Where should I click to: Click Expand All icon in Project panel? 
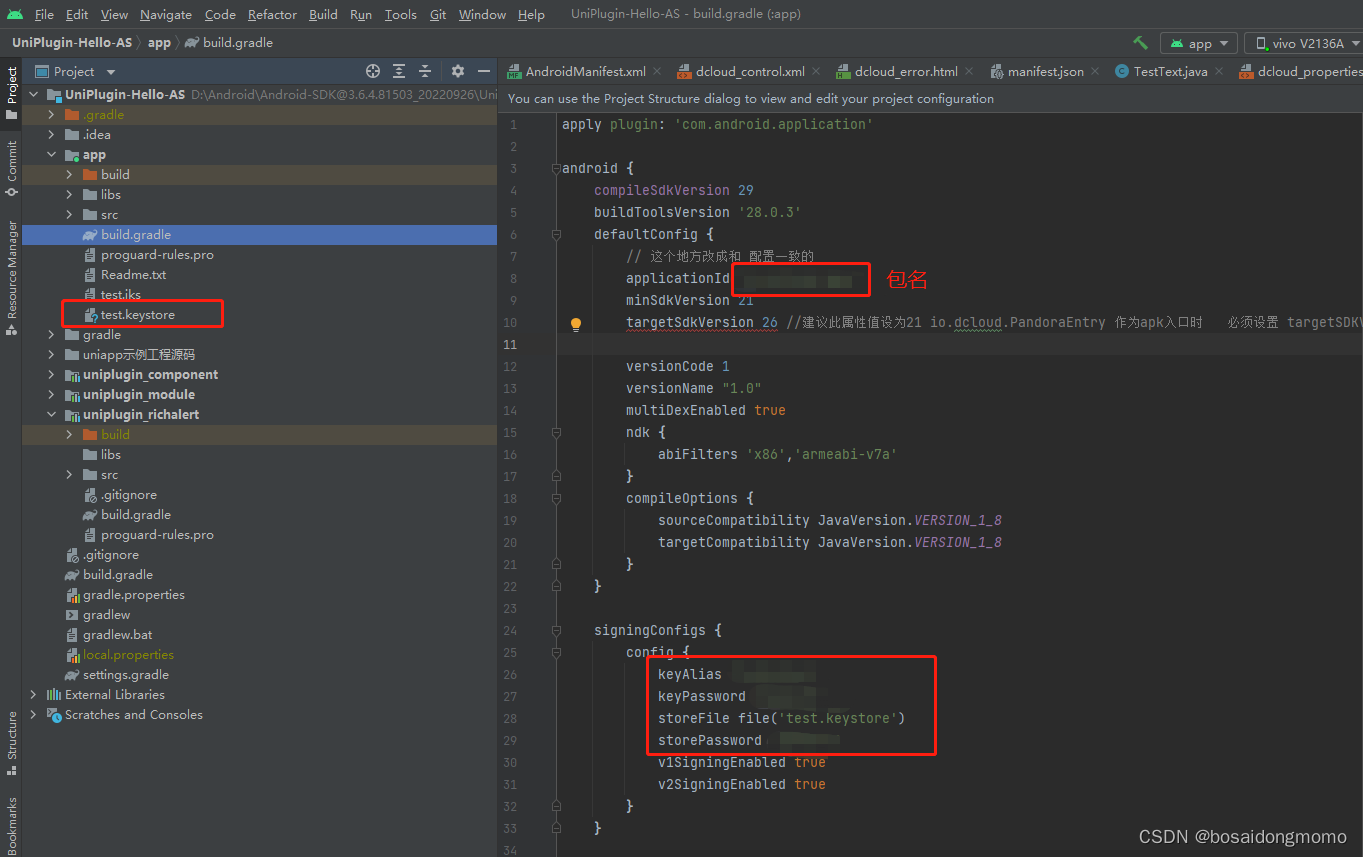[399, 71]
